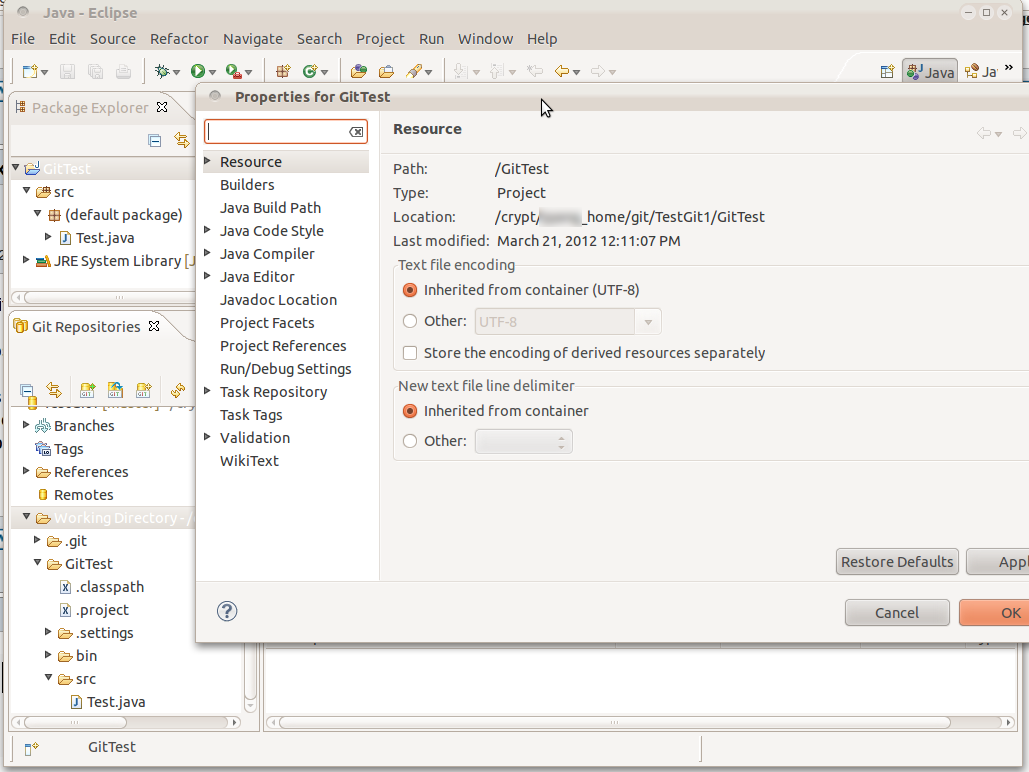Click the Run External Tools icon
The image size is (1029, 772).
tap(233, 72)
